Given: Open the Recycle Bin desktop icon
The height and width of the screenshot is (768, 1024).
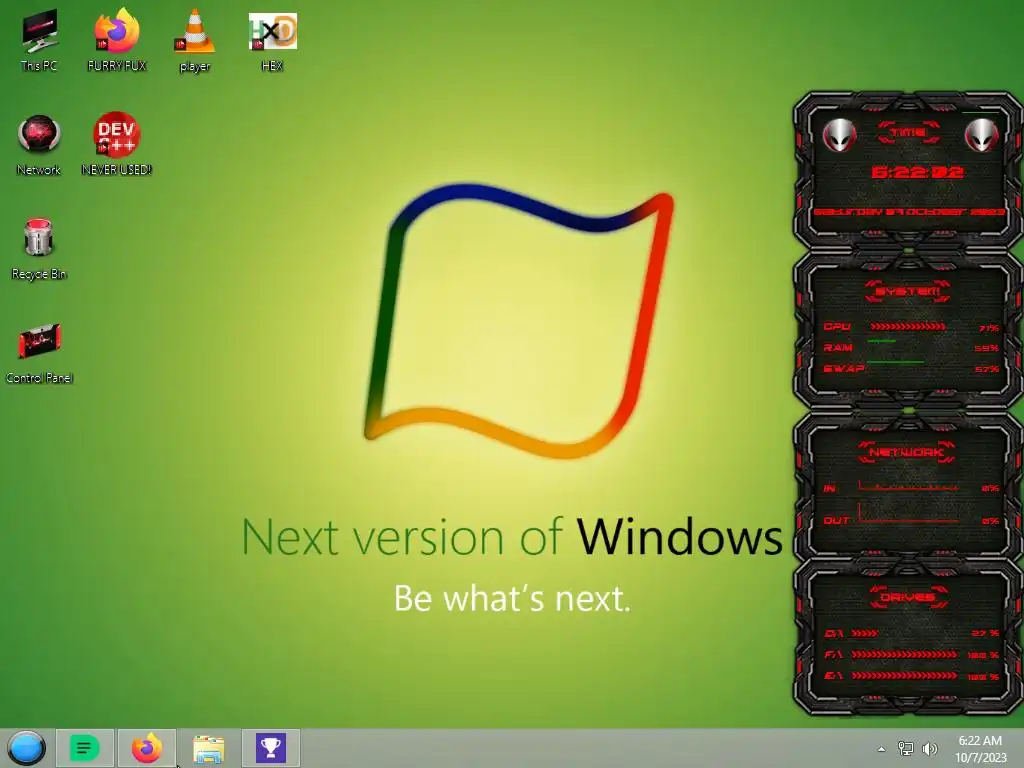Looking at the screenshot, I should (x=39, y=249).
